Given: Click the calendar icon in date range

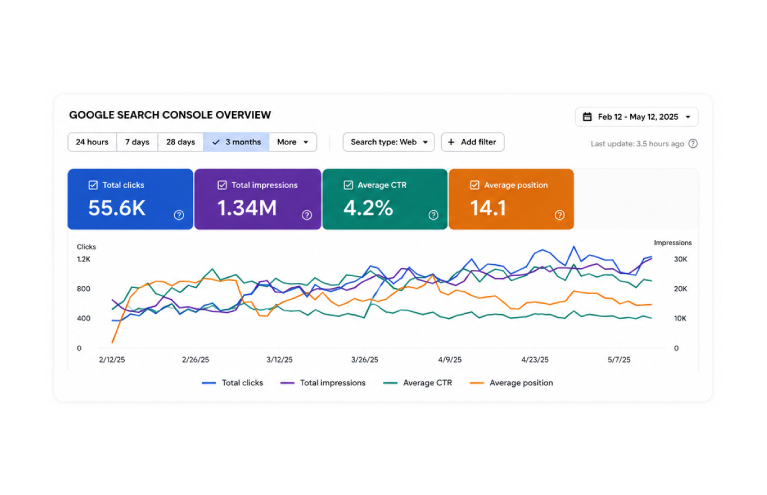Looking at the screenshot, I should [587, 117].
